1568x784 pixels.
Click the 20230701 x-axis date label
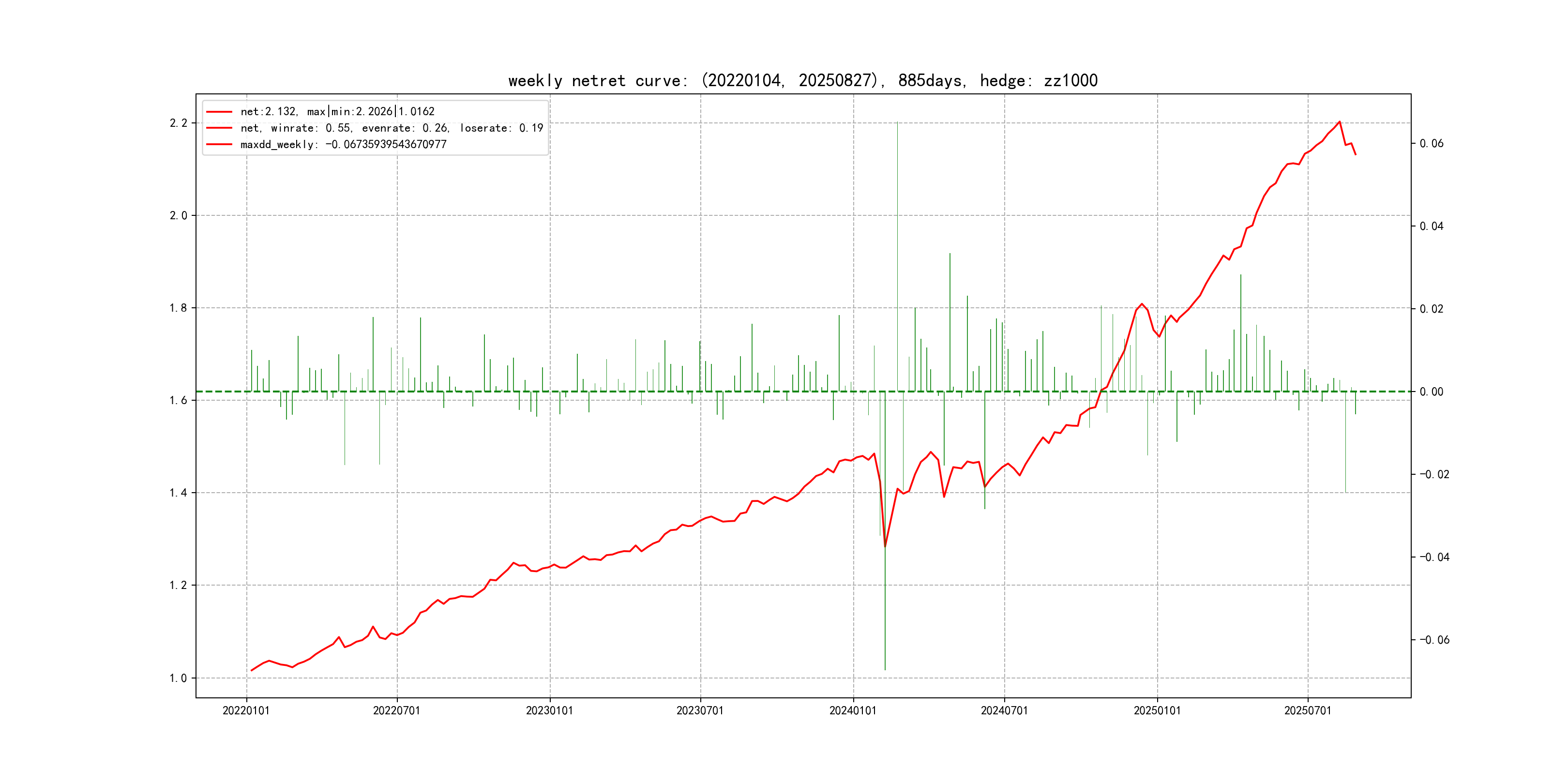pos(700,711)
